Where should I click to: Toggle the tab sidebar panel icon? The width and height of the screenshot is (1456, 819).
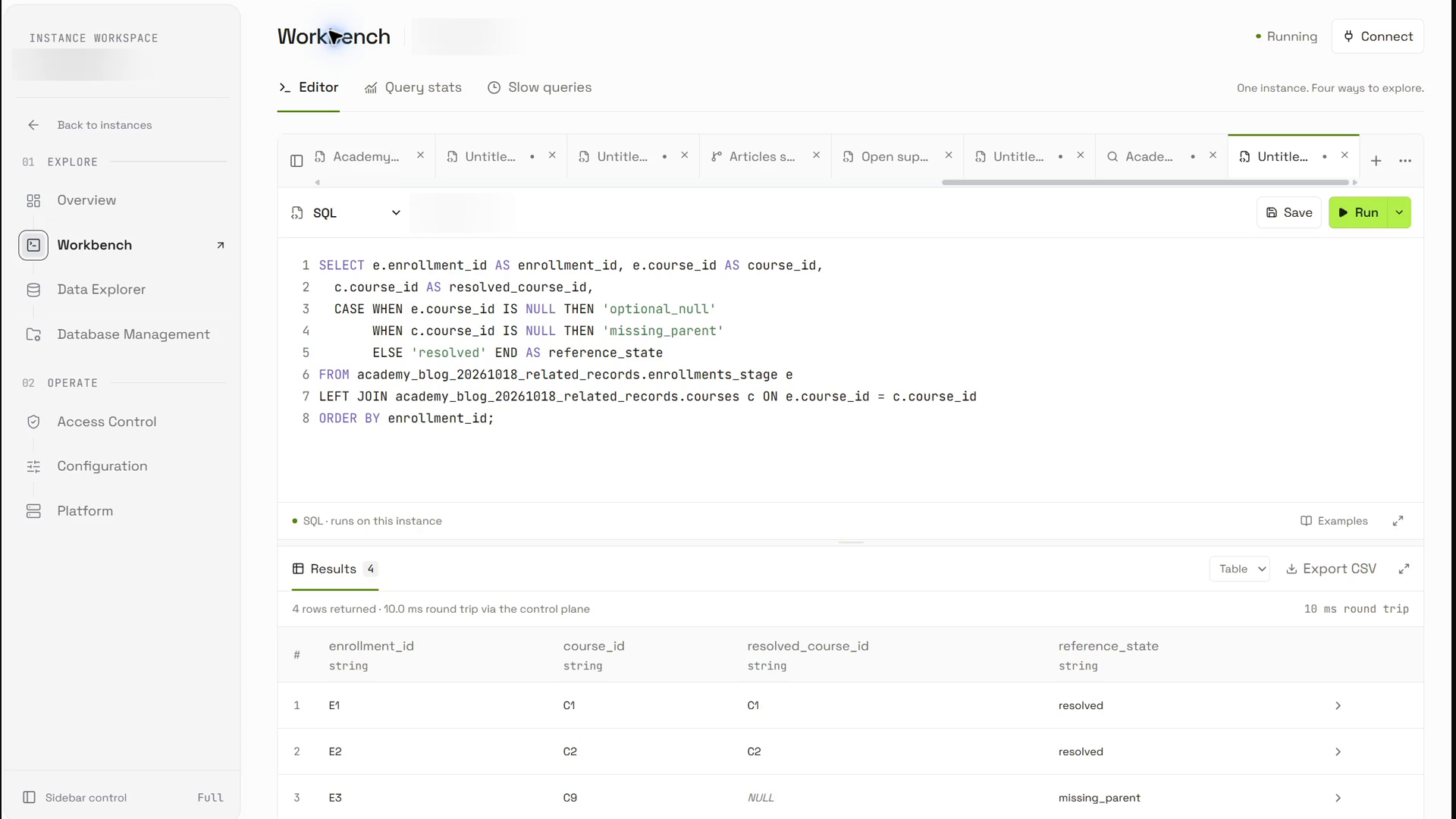(x=297, y=160)
